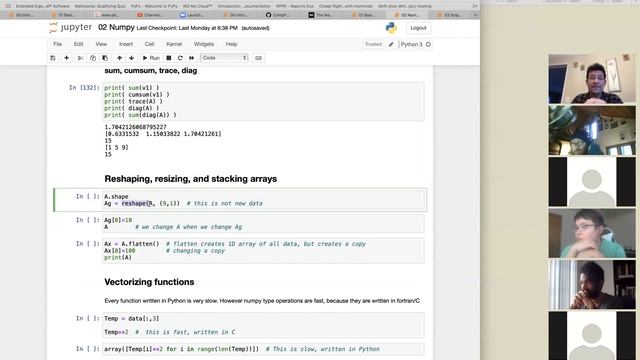Click the kernel status circle indicator

coord(428,44)
